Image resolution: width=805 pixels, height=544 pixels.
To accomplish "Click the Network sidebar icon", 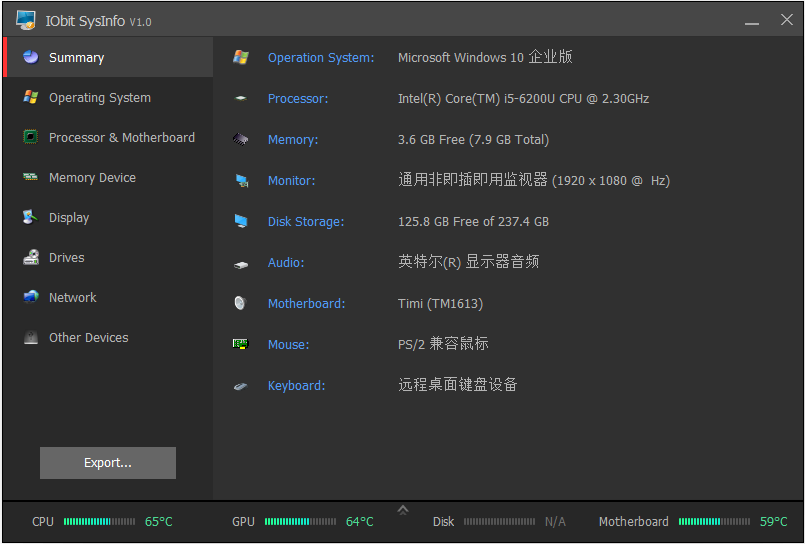I will (x=31, y=297).
